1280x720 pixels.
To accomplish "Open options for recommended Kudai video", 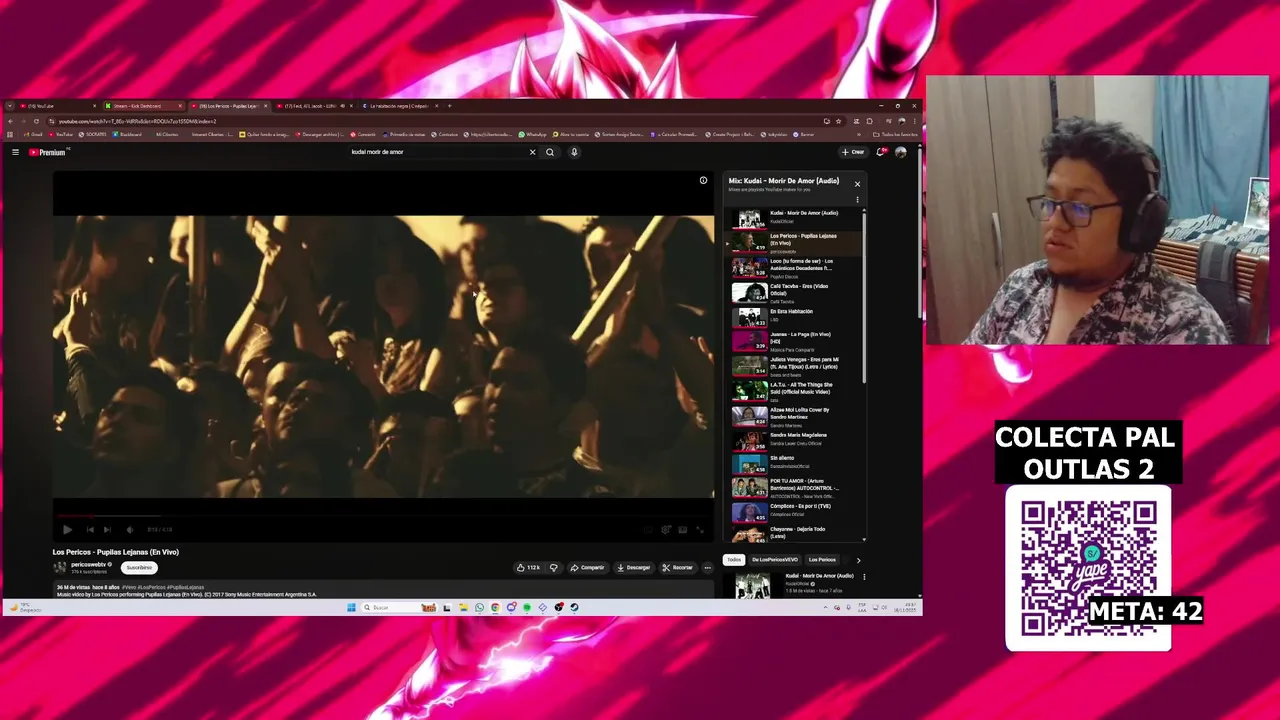I will coord(864,577).
